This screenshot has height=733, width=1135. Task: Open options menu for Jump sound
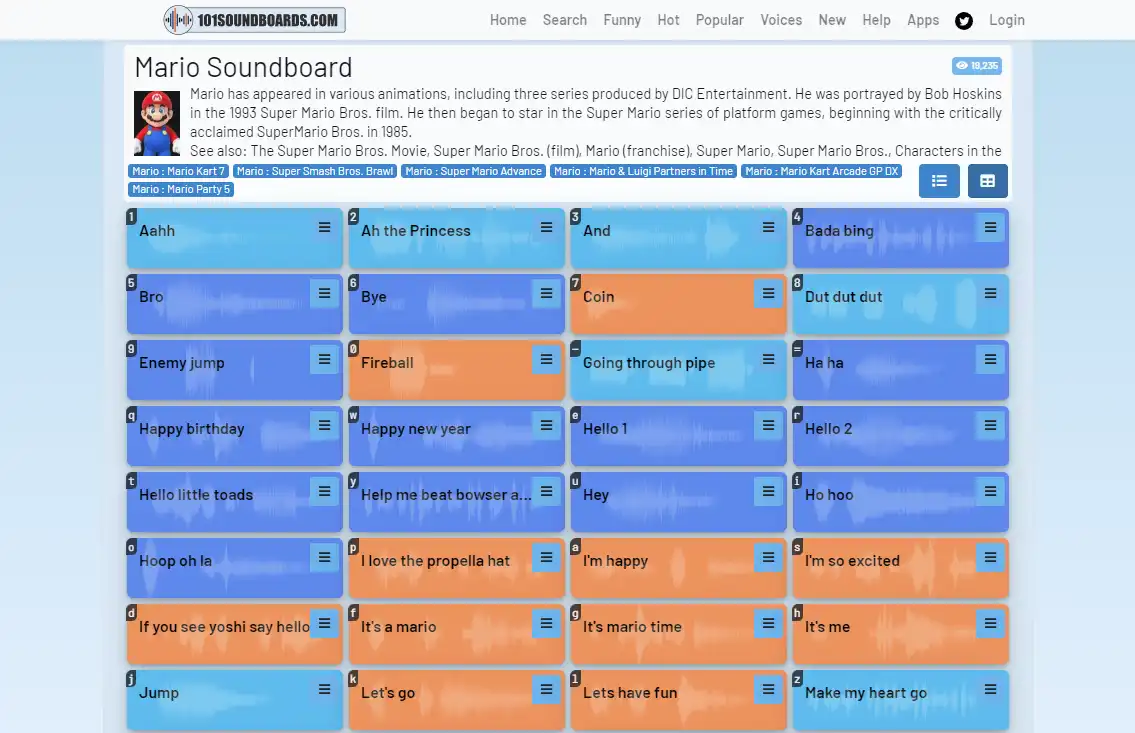(x=324, y=690)
